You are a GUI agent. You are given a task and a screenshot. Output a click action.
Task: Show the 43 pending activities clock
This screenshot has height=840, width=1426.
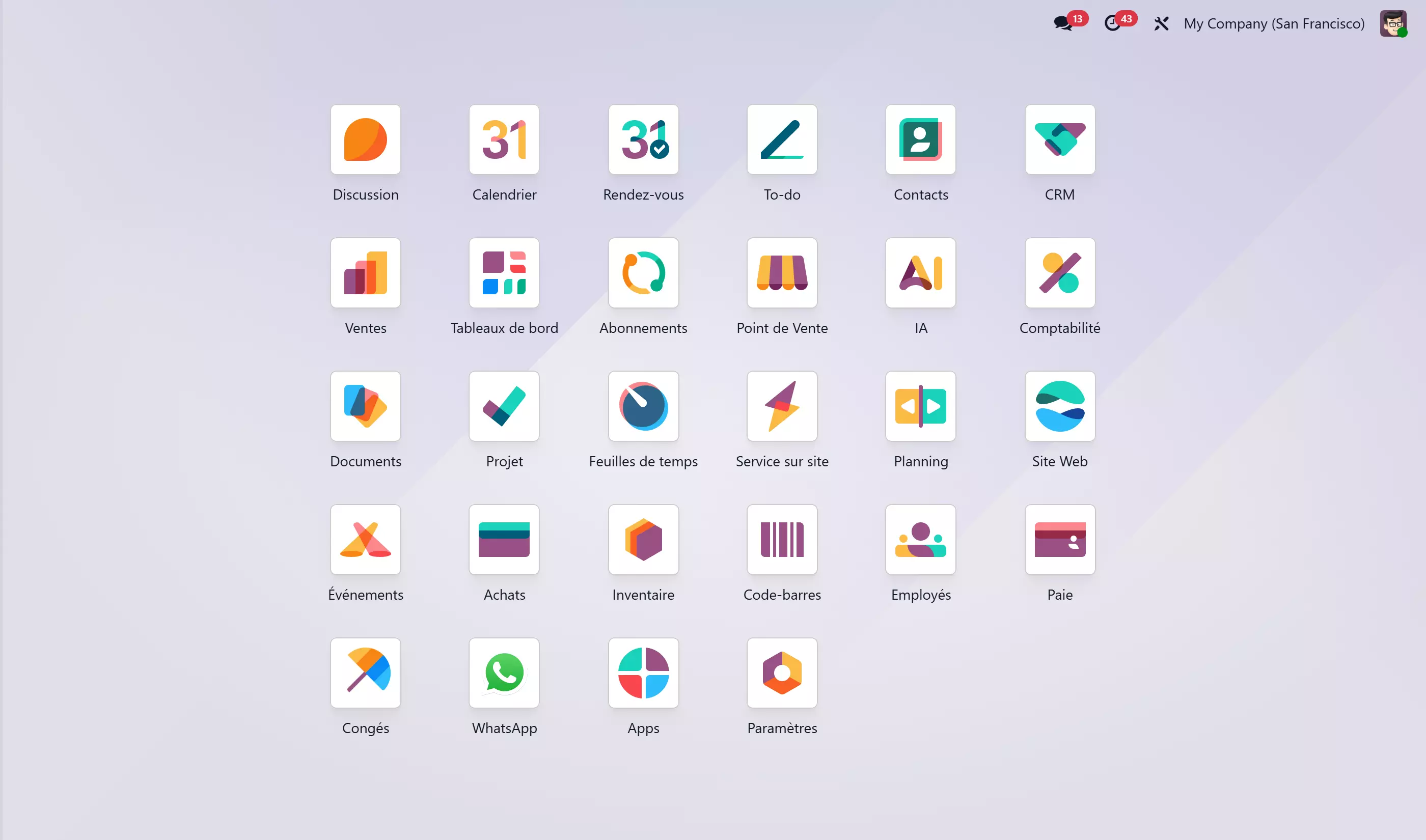[1112, 23]
